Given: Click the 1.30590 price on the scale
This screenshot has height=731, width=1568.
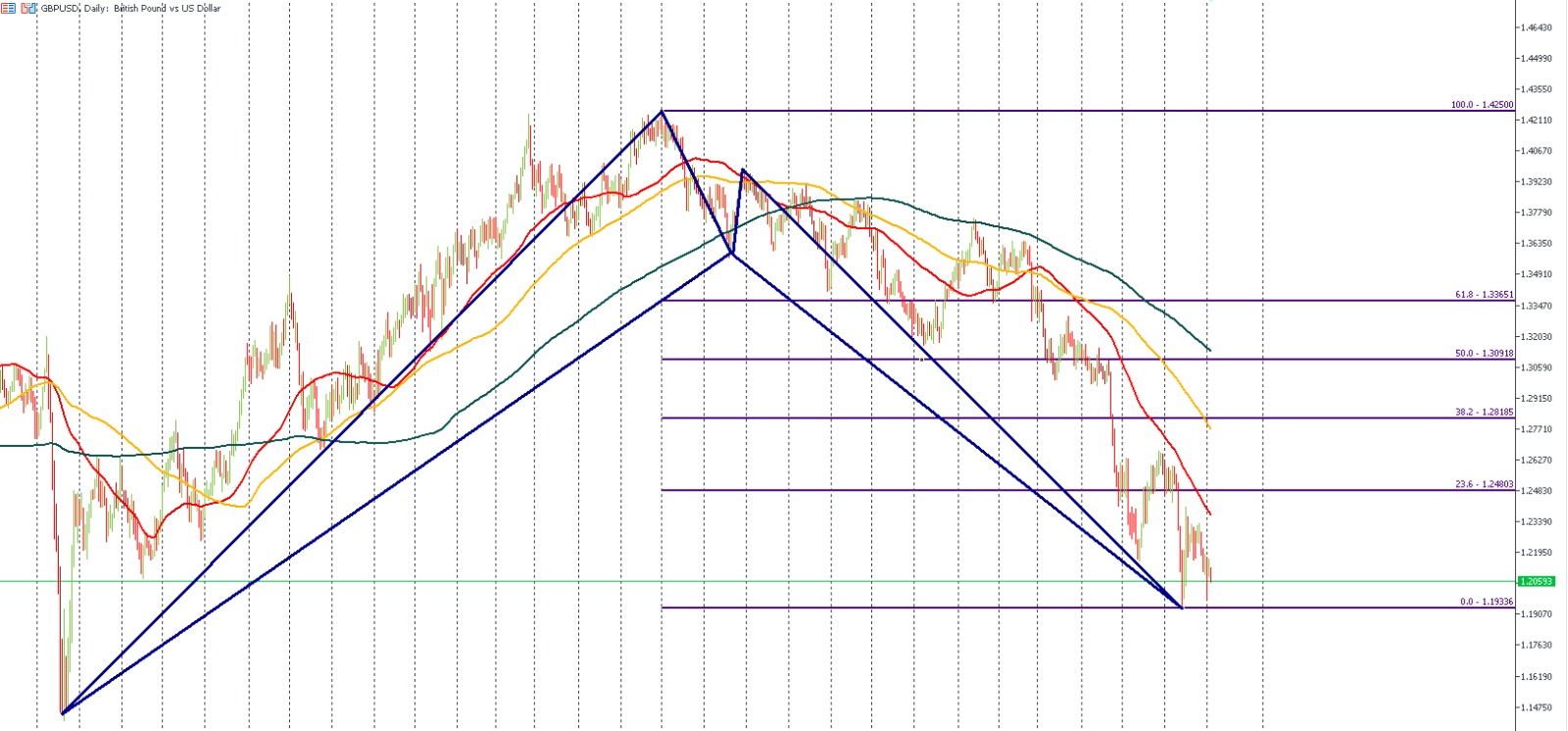Looking at the screenshot, I should [1536, 367].
